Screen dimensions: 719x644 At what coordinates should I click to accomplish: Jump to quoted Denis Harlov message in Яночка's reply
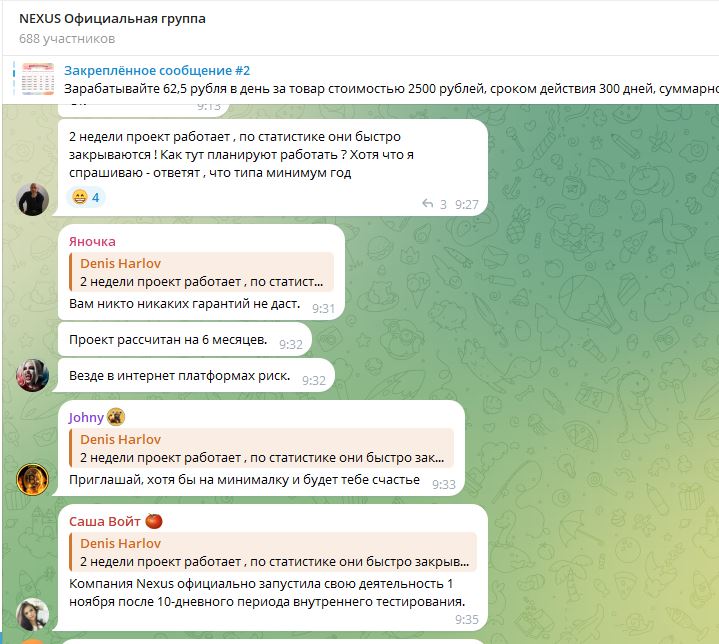point(201,272)
